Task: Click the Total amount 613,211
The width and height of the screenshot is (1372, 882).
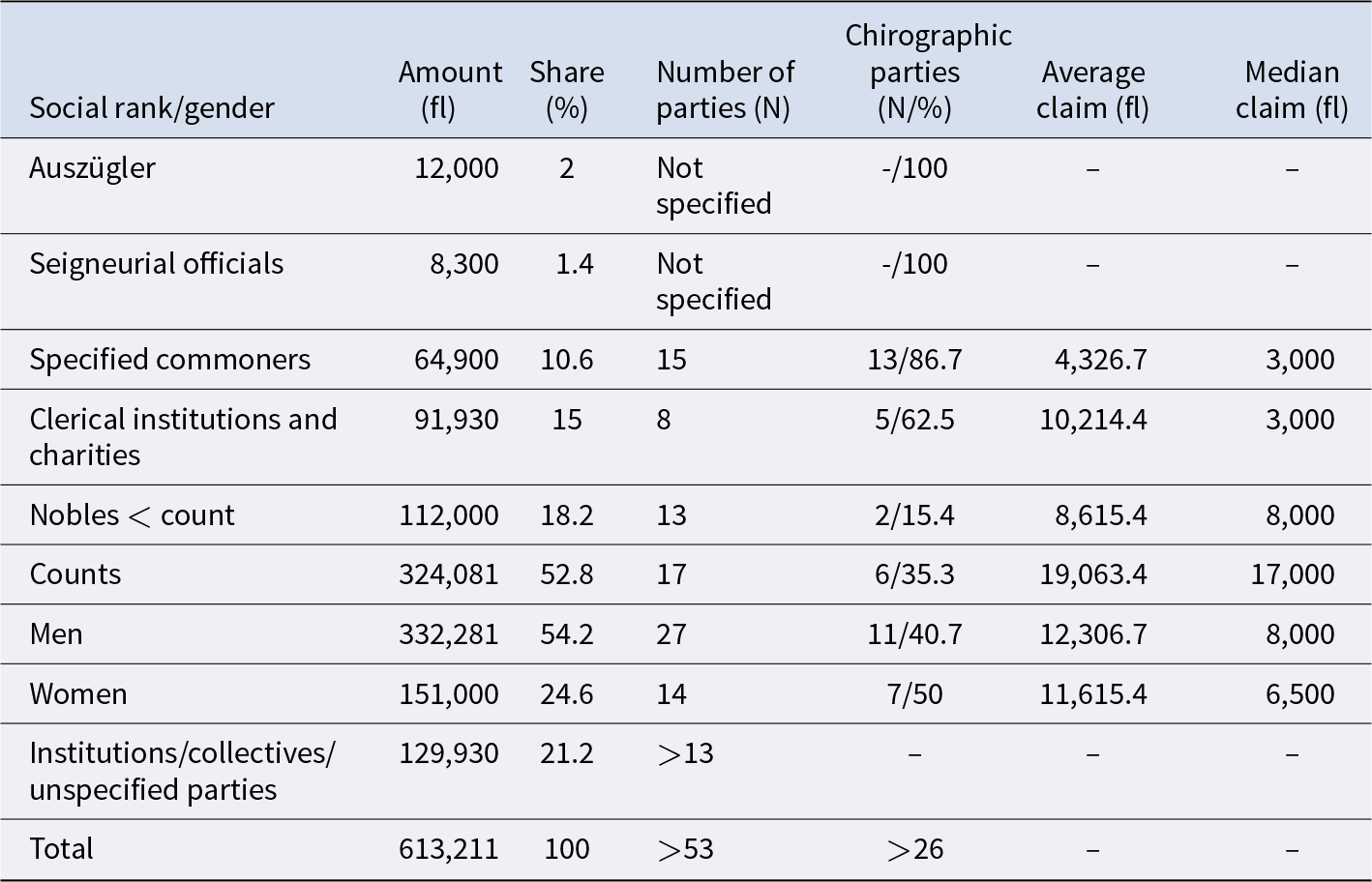Action: [449, 849]
